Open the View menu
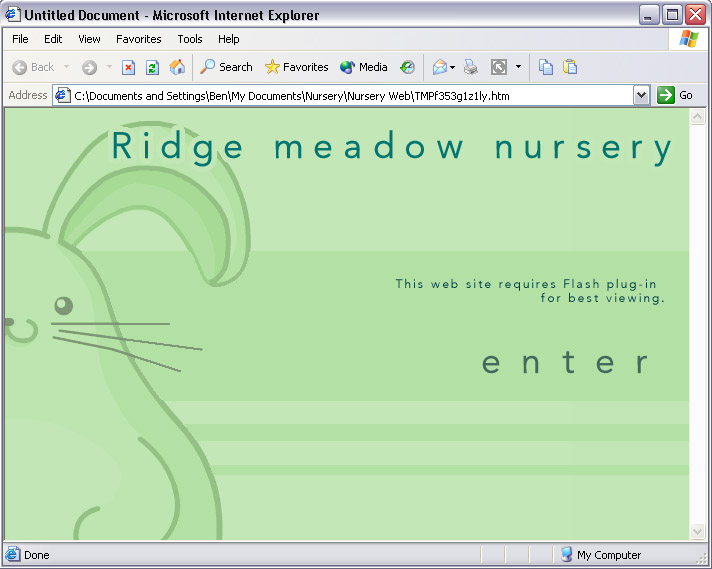Viewport: 712px width, 569px height. [x=89, y=39]
